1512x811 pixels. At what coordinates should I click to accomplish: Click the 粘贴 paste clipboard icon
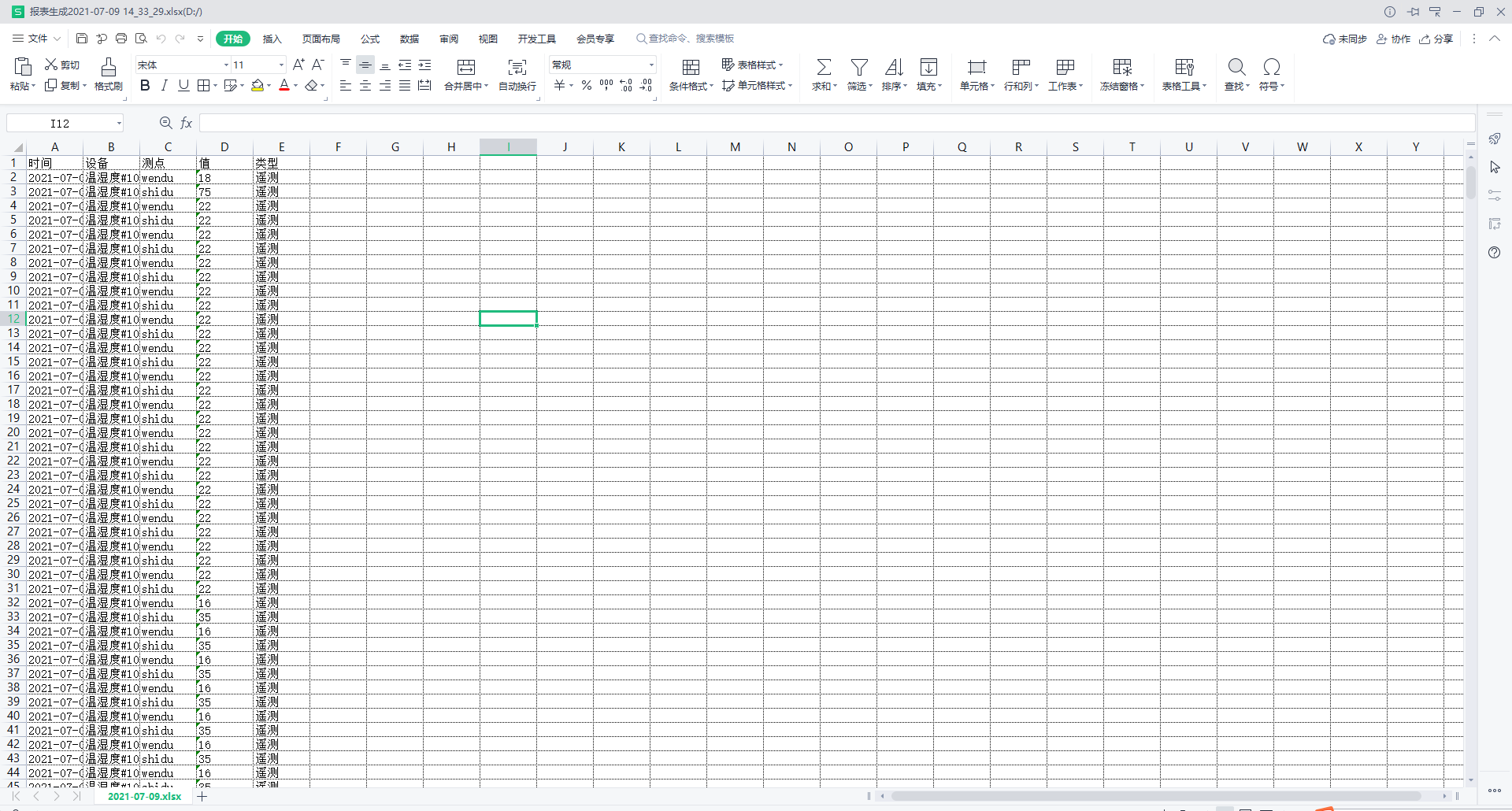tap(23, 68)
